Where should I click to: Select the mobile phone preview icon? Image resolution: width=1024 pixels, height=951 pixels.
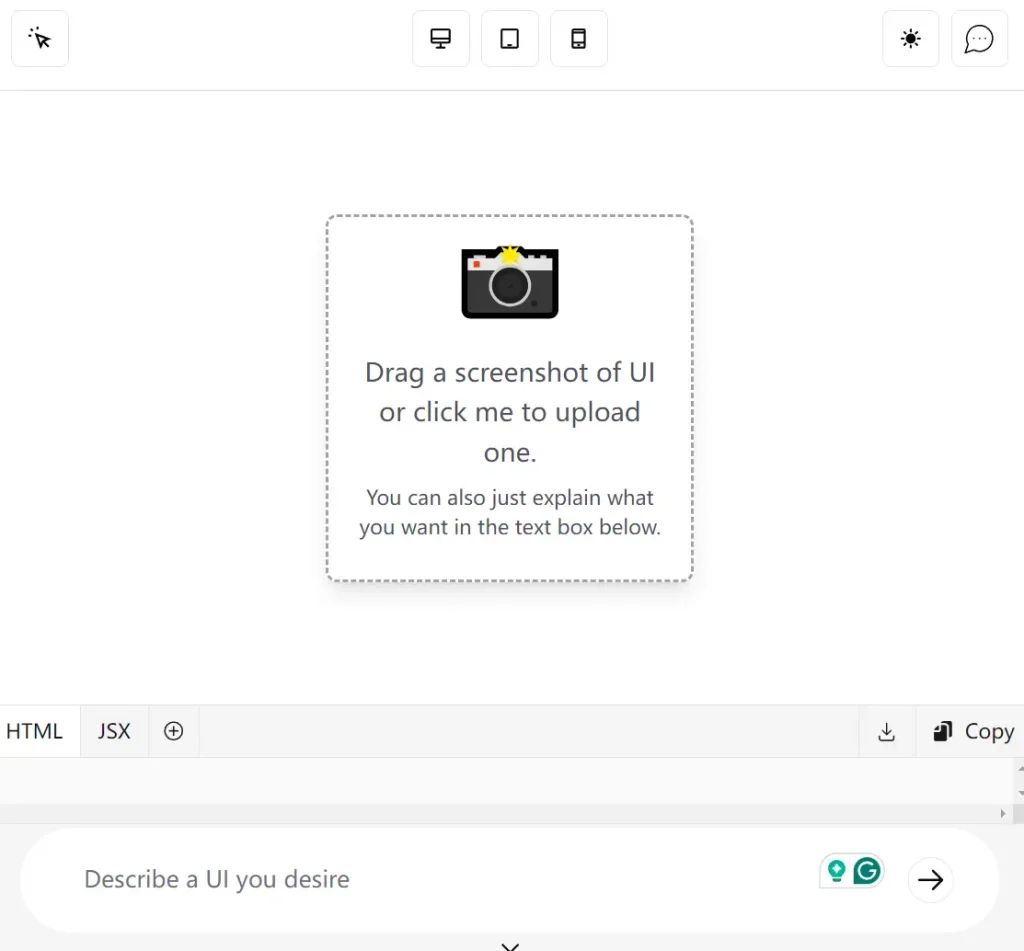[x=579, y=38]
